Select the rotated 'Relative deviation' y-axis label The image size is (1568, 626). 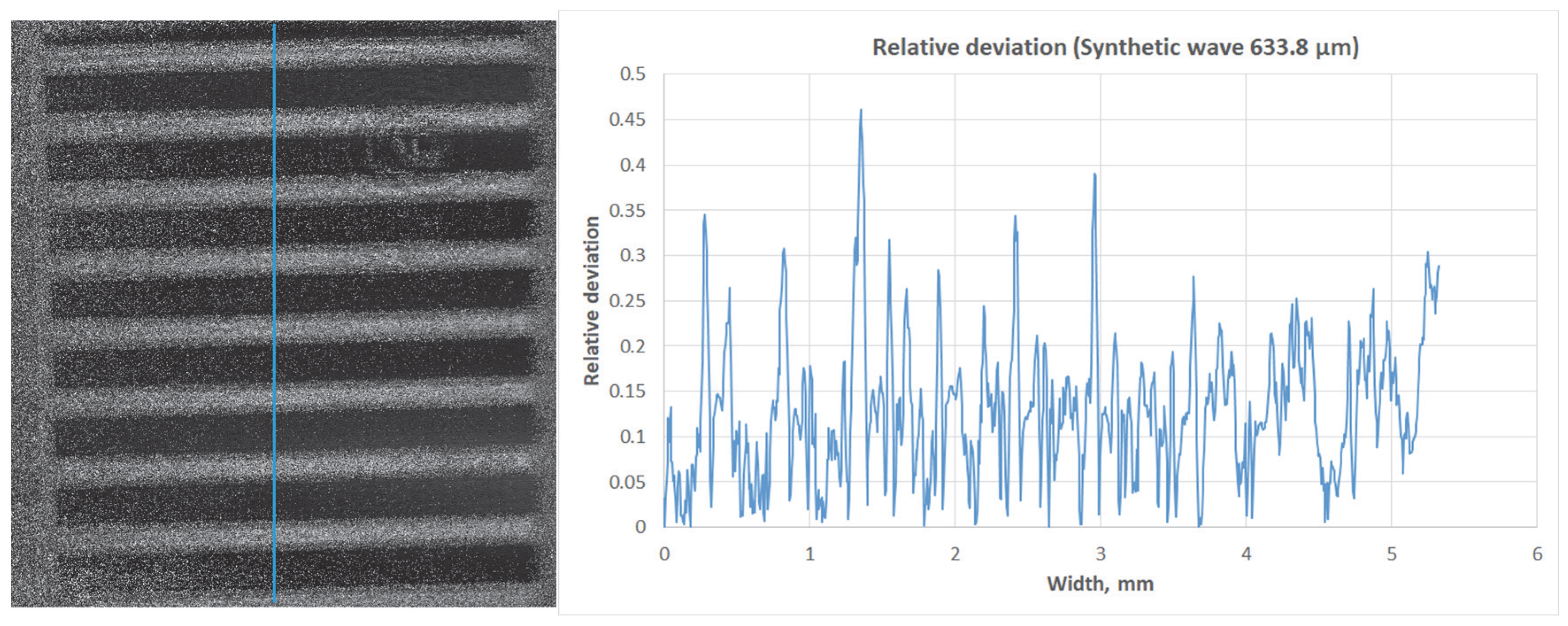[592, 301]
